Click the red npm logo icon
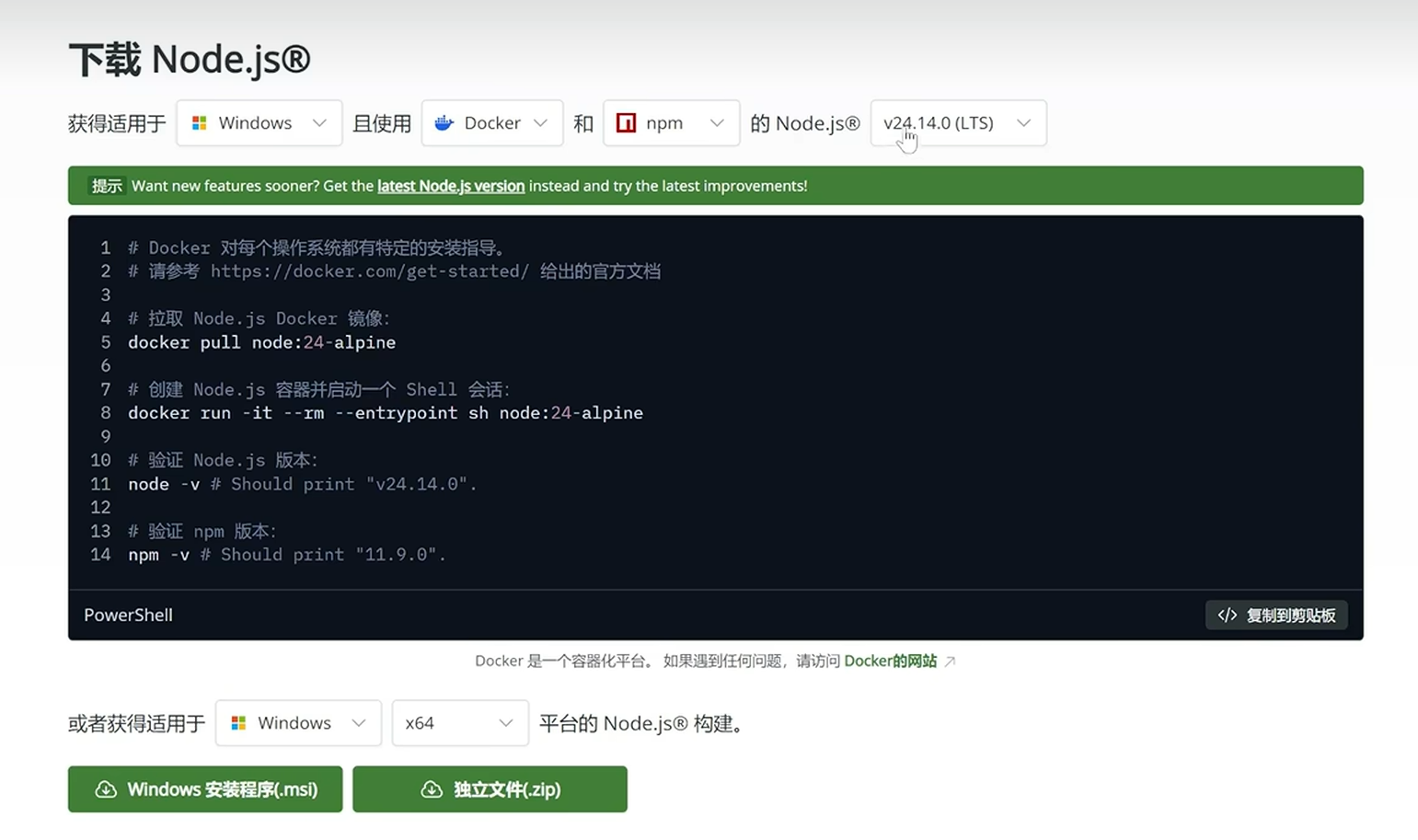Image resolution: width=1418 pixels, height=840 pixels. tap(625, 122)
